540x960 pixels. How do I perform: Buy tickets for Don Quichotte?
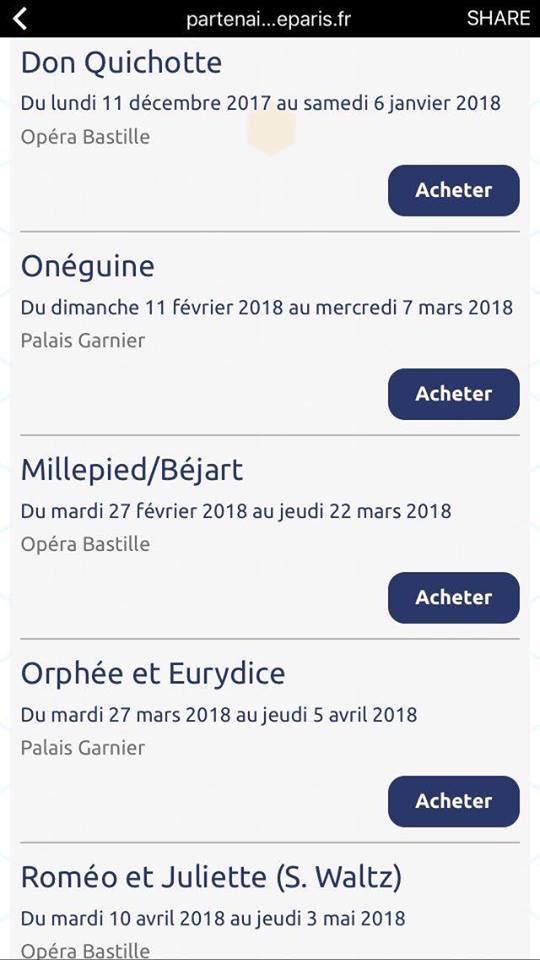[x=454, y=190]
